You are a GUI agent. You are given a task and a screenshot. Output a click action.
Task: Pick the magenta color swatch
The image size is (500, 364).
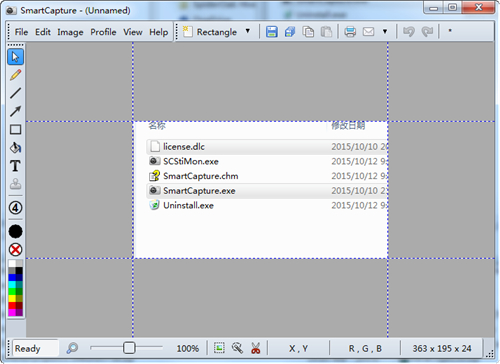tap(12, 313)
